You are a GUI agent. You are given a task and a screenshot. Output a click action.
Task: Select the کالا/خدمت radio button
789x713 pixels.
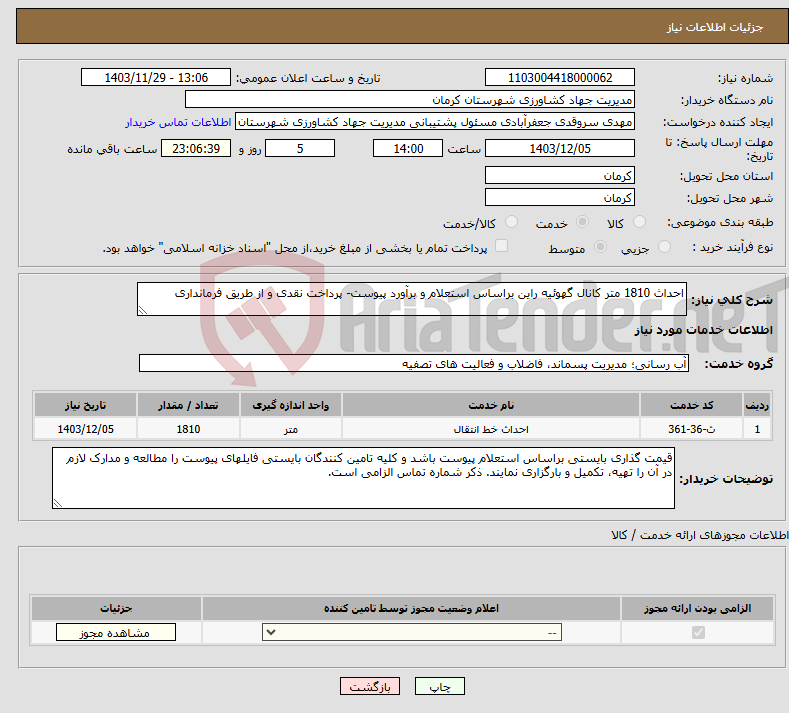click(x=511, y=222)
